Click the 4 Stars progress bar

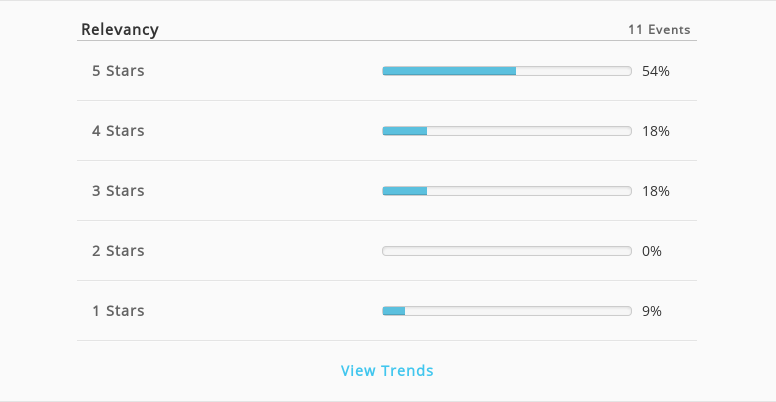point(507,131)
